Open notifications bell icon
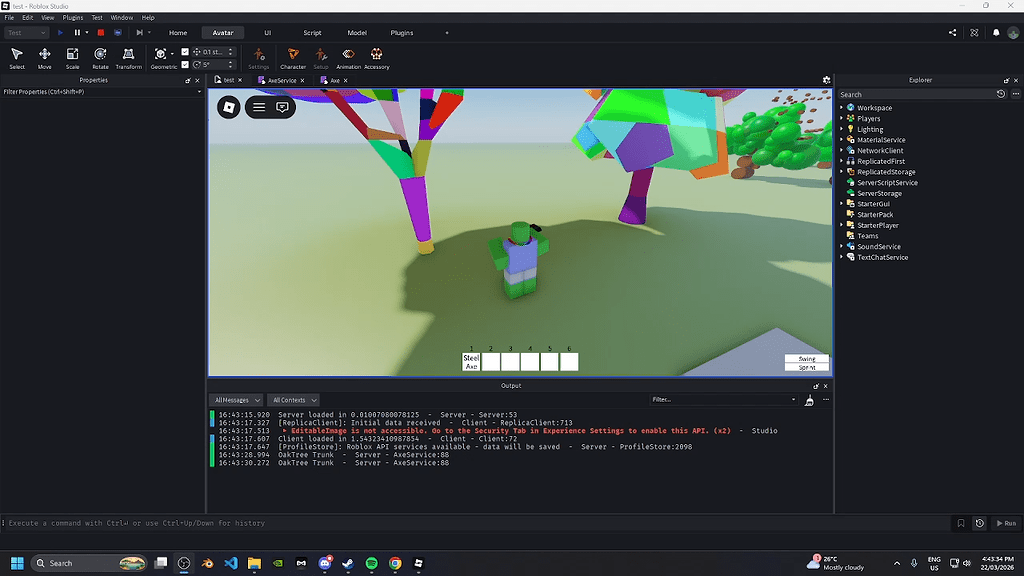The height and width of the screenshot is (576, 1024). coord(996,33)
